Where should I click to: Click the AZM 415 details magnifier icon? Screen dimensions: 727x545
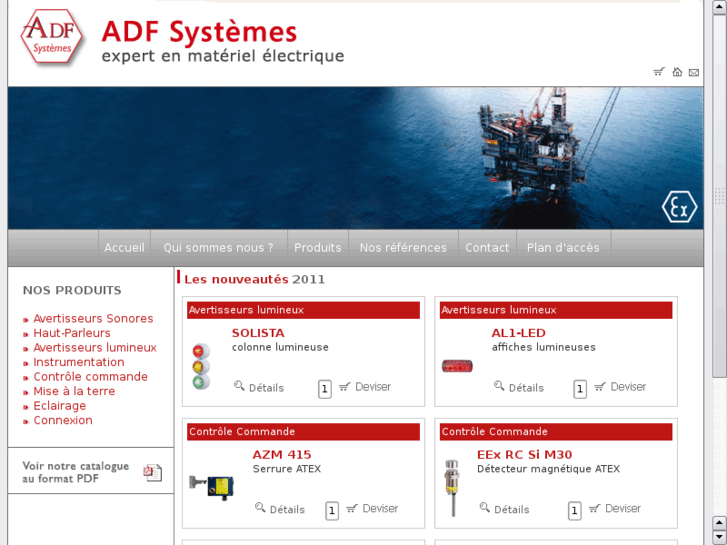(x=260, y=507)
